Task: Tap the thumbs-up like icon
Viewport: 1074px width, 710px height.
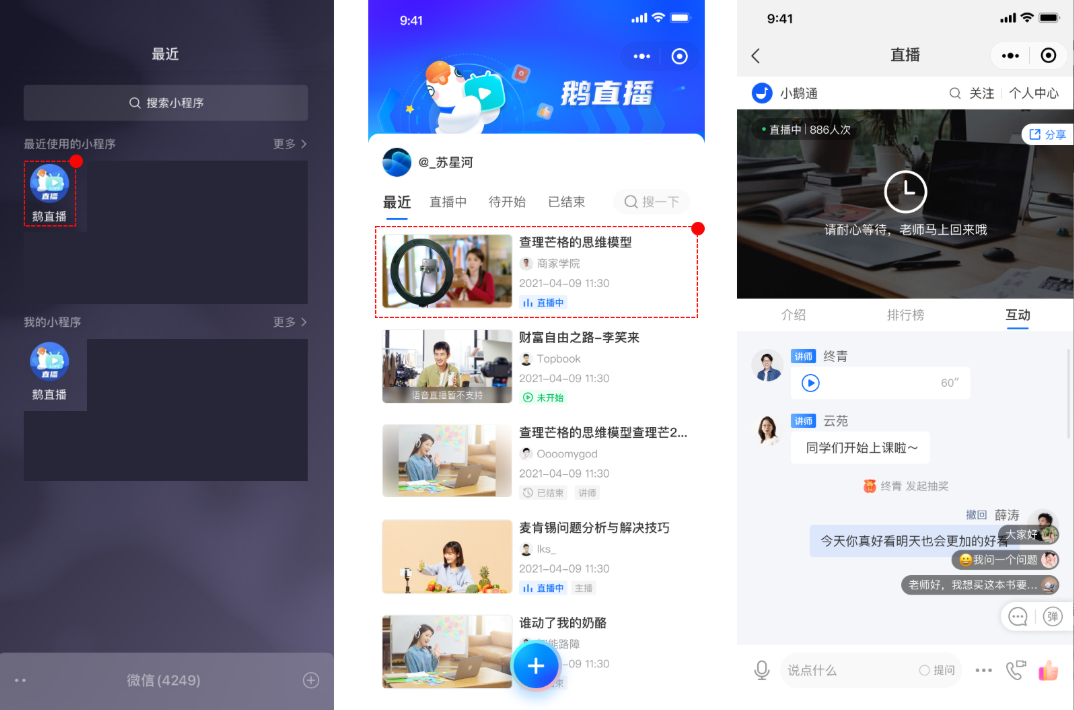Action: [x=1049, y=670]
